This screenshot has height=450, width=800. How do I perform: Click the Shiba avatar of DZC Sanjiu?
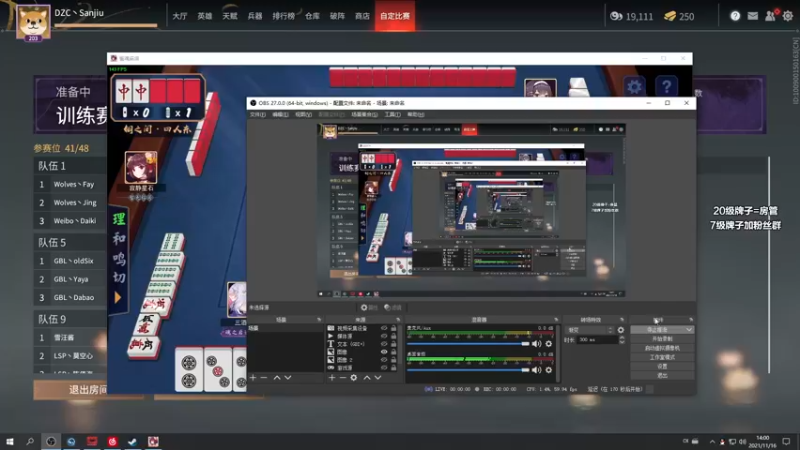pos(33,22)
